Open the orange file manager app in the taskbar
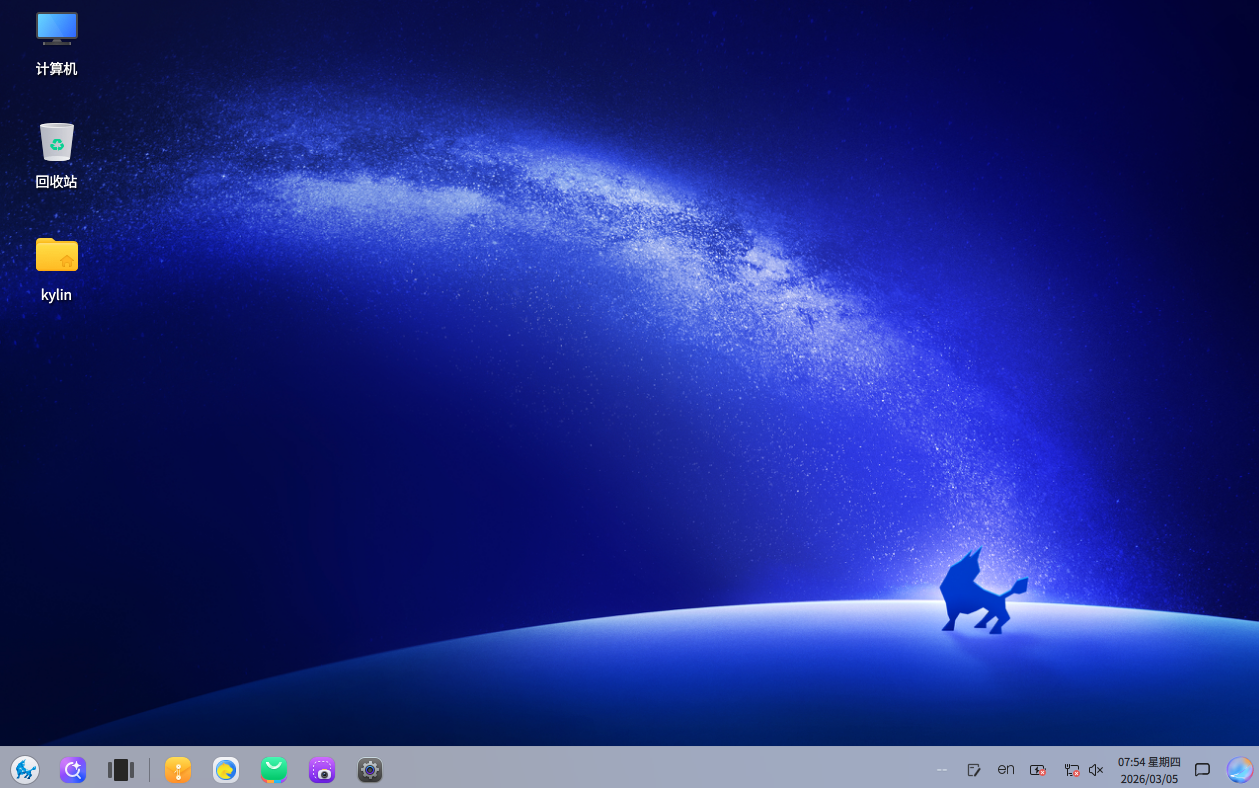 [178, 770]
